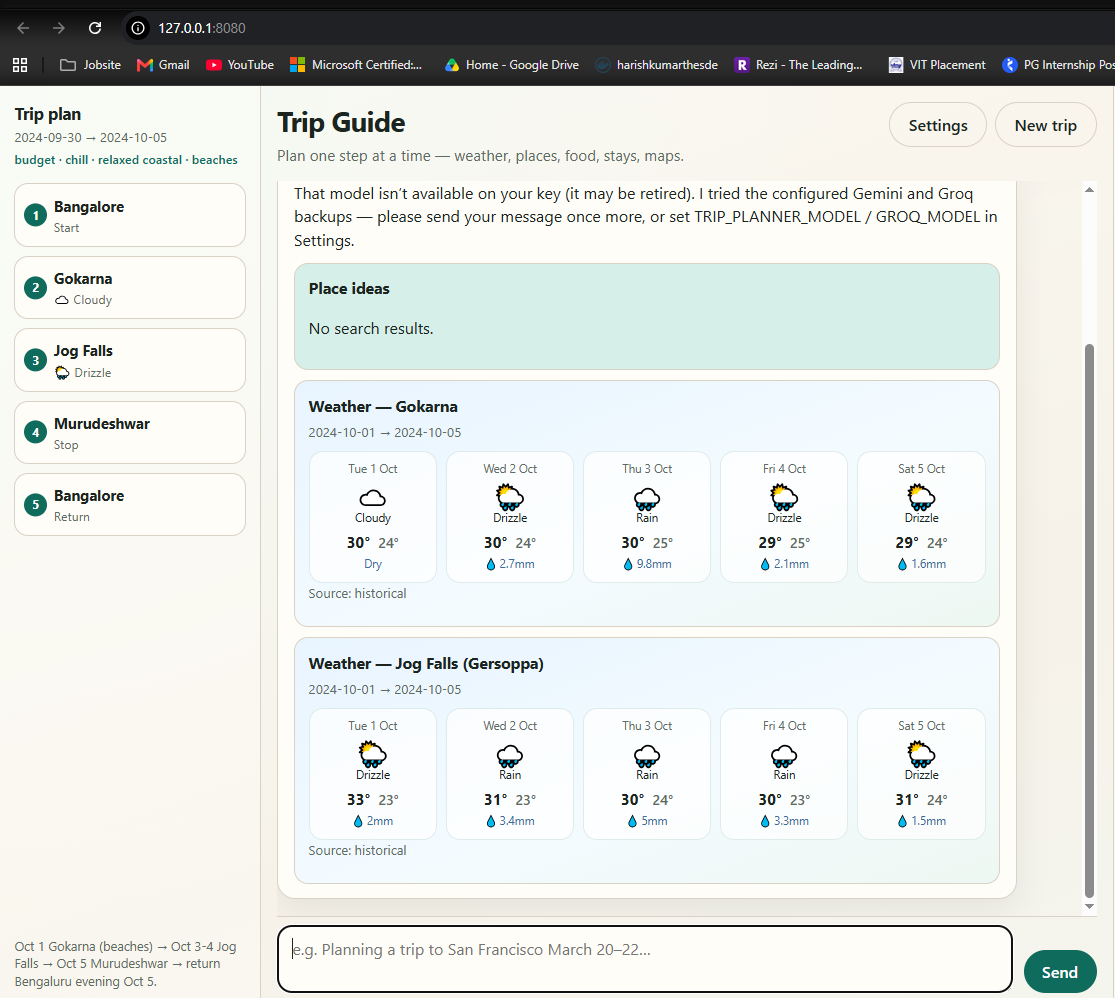This screenshot has width=1115, height=998.
Task: Click the sidebar itinerary summary text
Action: (x=125, y=964)
